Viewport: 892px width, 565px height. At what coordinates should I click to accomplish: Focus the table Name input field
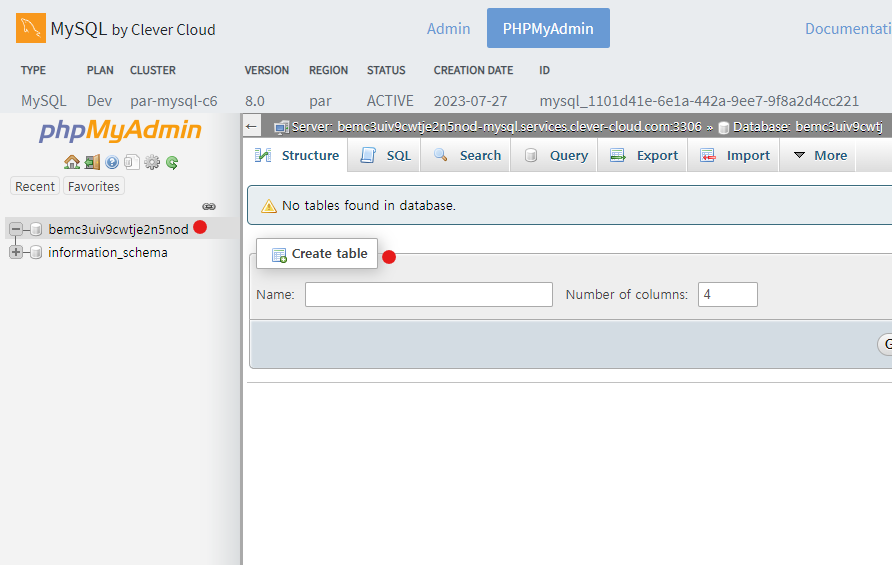[x=429, y=294]
